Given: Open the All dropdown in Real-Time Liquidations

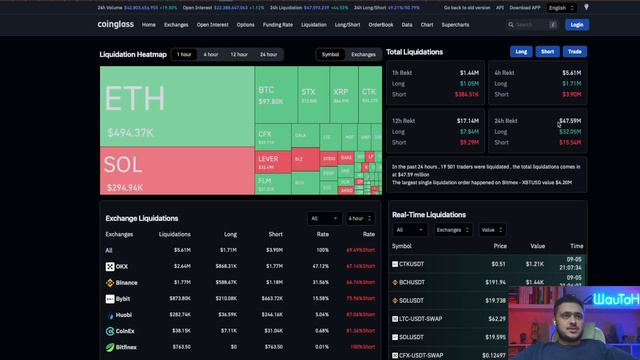Looking at the screenshot, I should click(409, 230).
